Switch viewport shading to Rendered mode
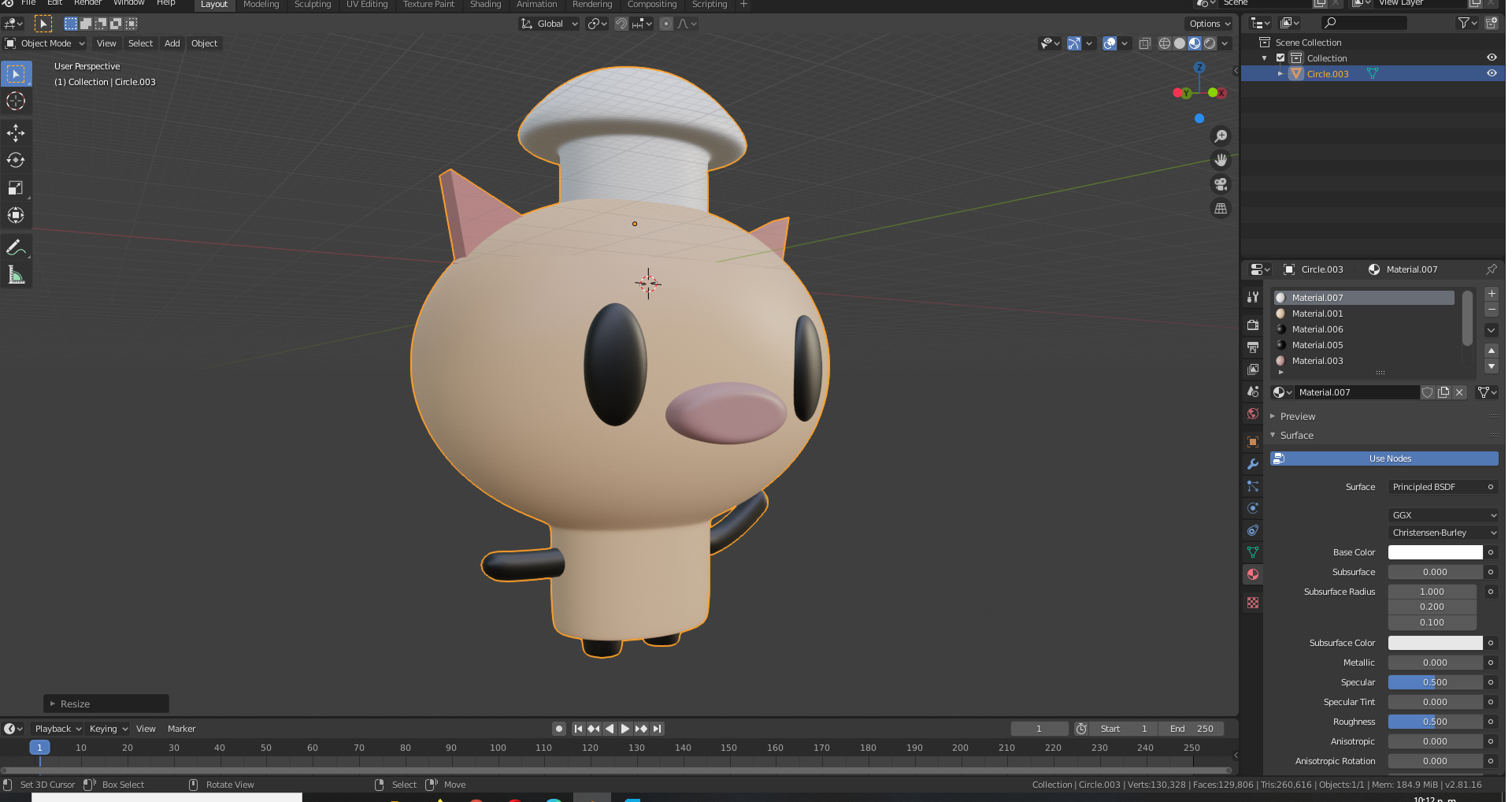 point(1210,43)
